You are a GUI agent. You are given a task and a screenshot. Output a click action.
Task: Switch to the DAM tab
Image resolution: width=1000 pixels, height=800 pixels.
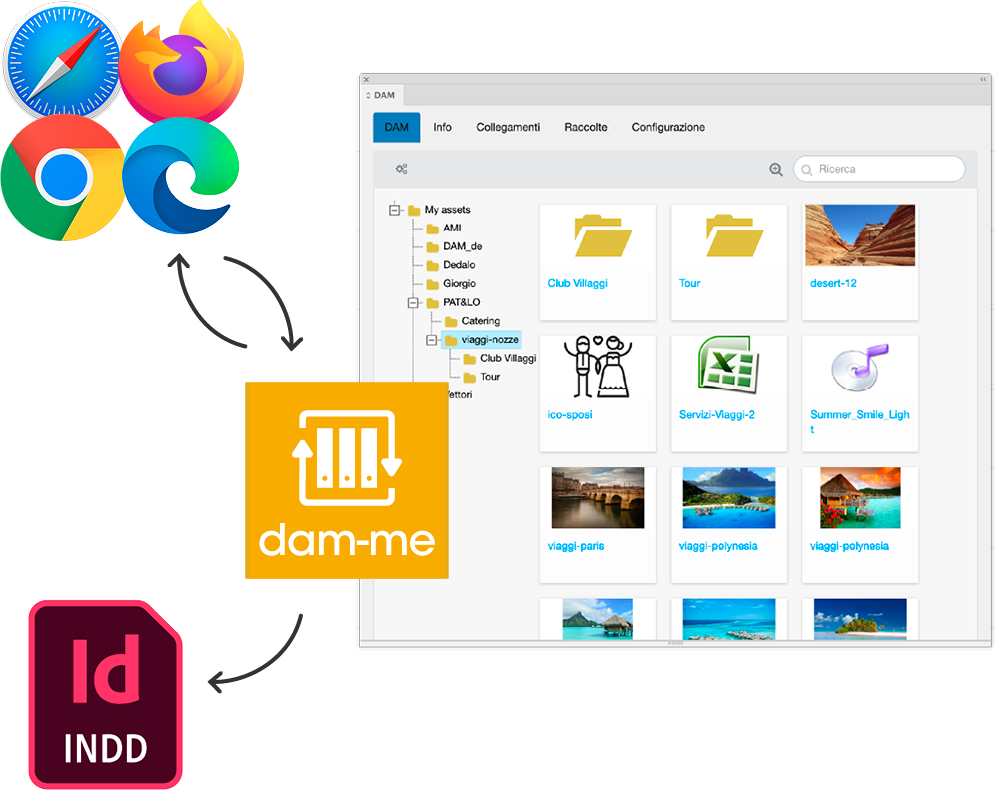[x=397, y=128]
